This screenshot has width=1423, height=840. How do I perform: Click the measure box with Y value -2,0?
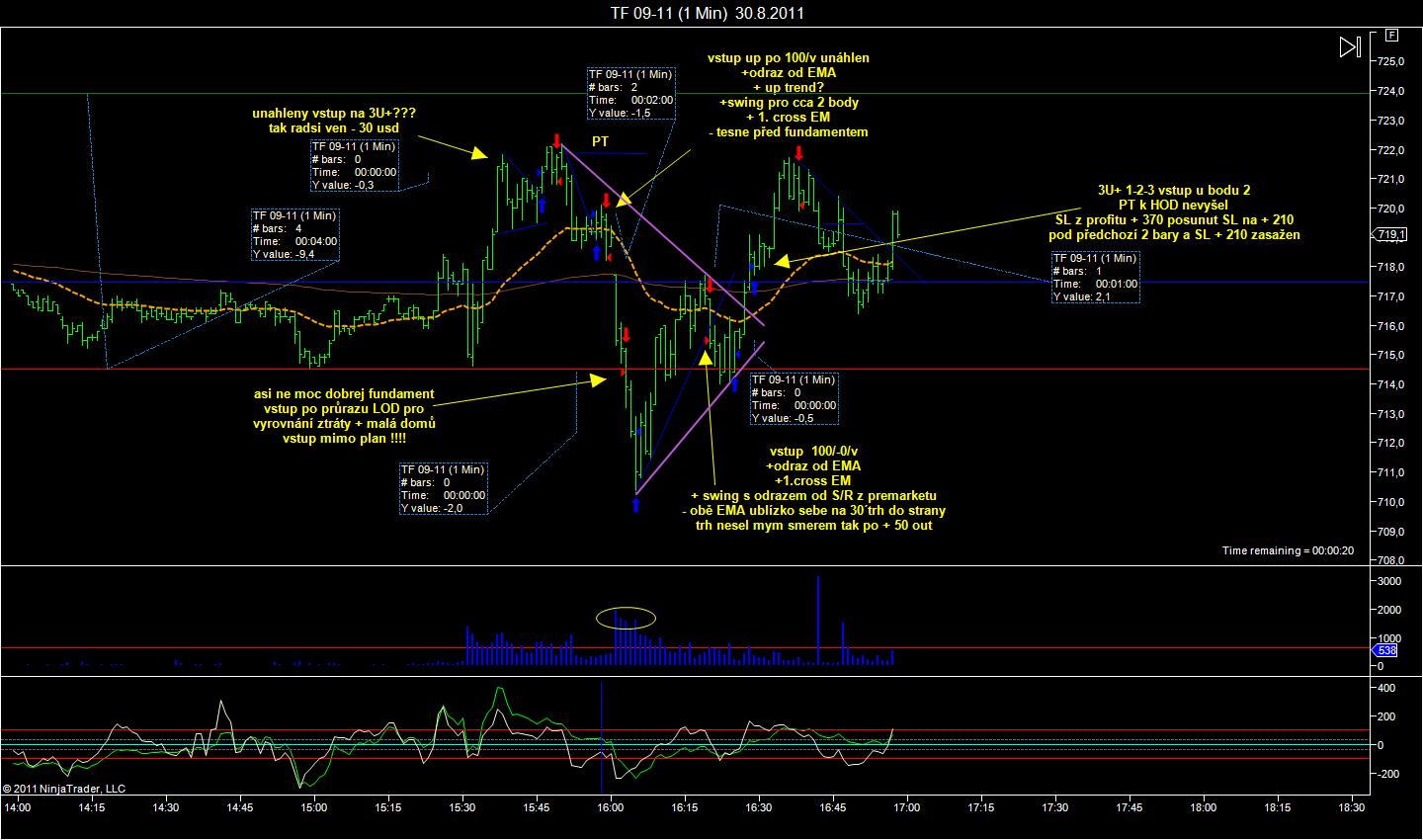(x=443, y=488)
